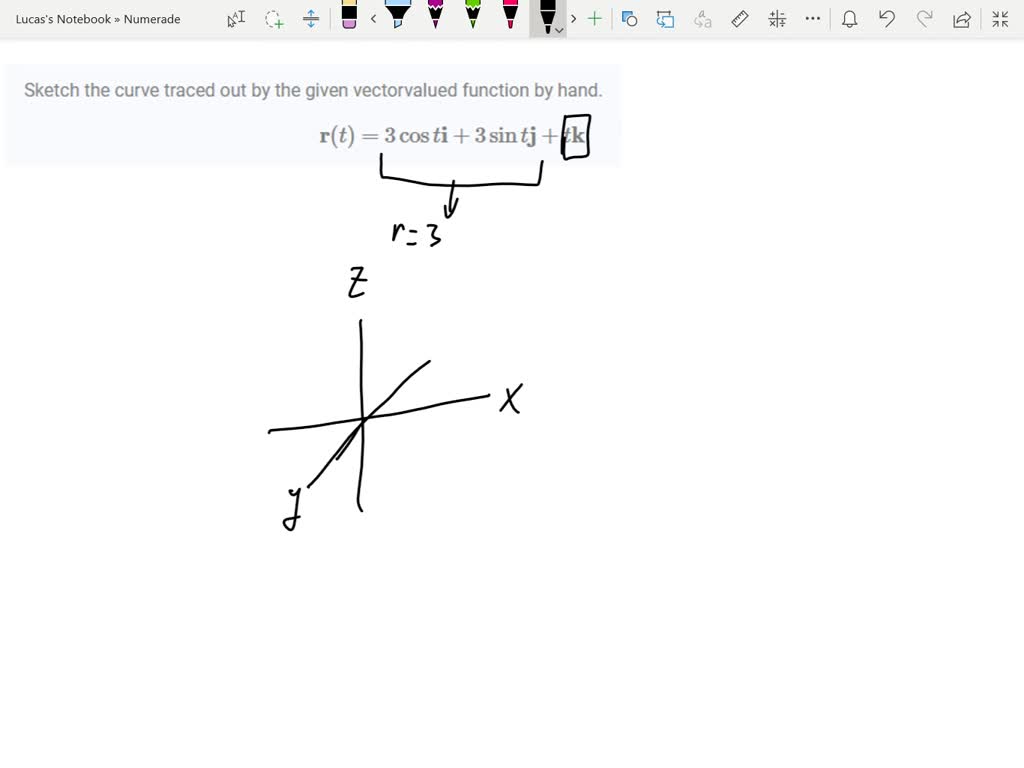Add a new pen with the plus button
The image size is (1024, 768).
(x=595, y=18)
